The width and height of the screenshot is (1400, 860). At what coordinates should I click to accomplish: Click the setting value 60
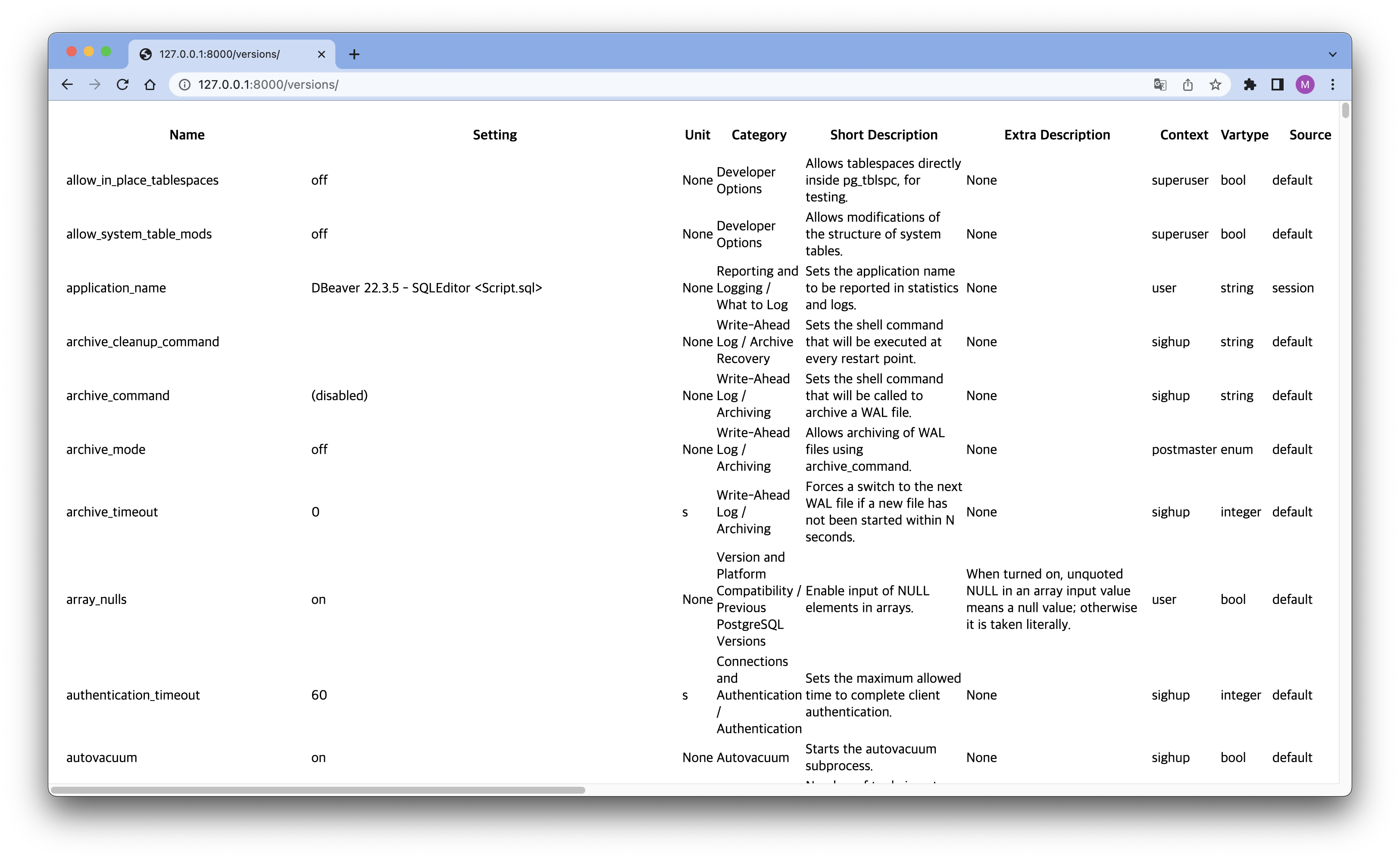pos(319,695)
